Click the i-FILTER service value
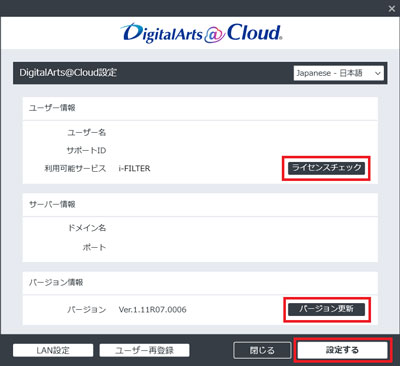400x366 pixels. (x=134, y=169)
